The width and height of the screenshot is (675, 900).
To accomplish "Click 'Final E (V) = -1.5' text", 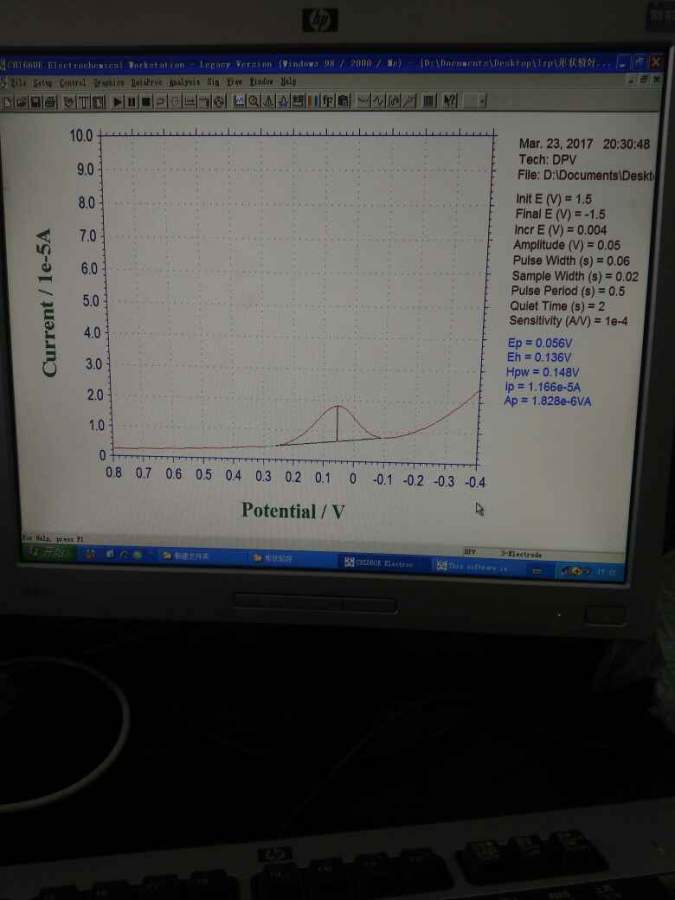I will click(560, 214).
